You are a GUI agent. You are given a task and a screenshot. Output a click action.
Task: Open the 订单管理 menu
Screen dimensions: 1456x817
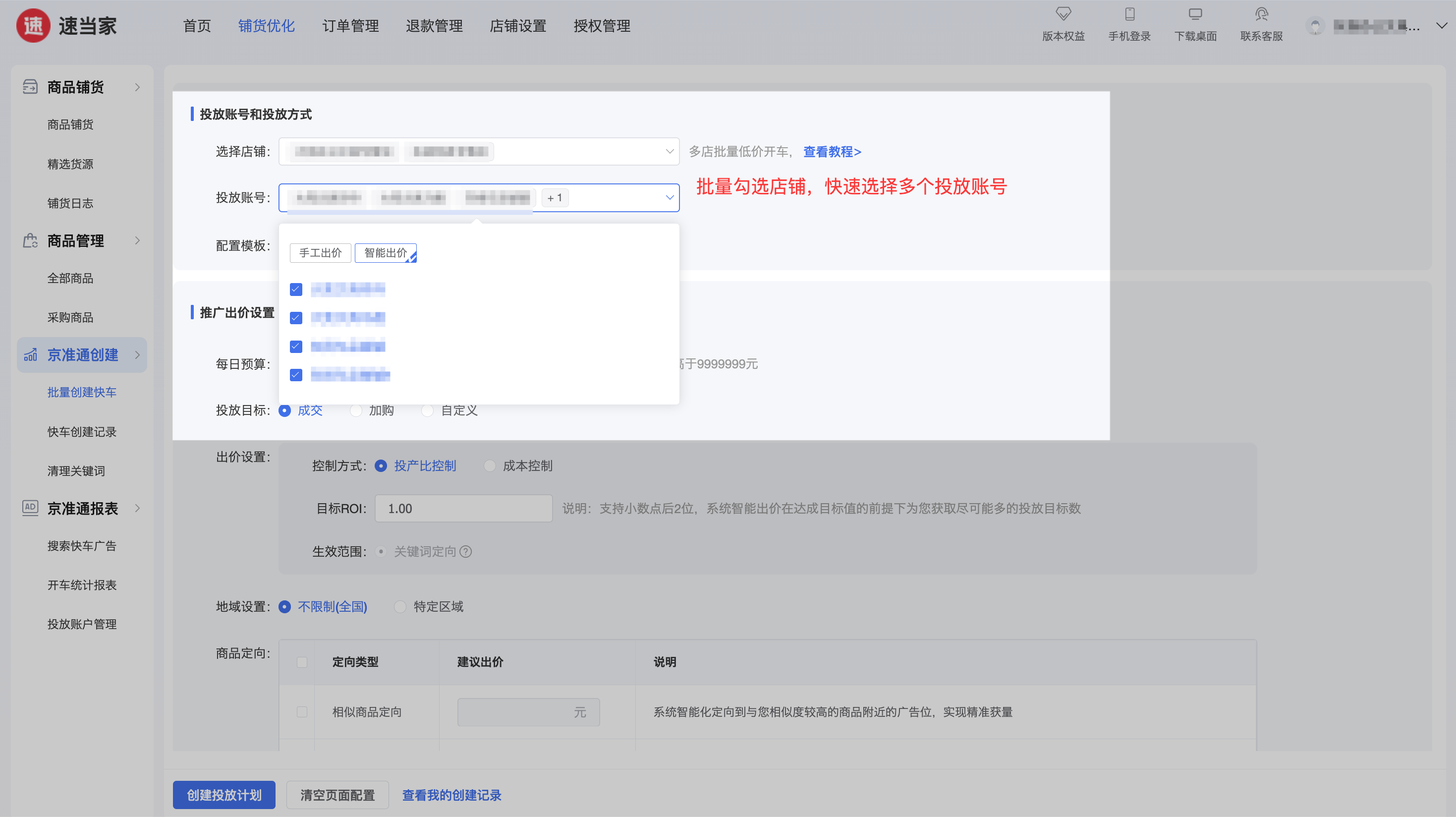pyautogui.click(x=350, y=26)
